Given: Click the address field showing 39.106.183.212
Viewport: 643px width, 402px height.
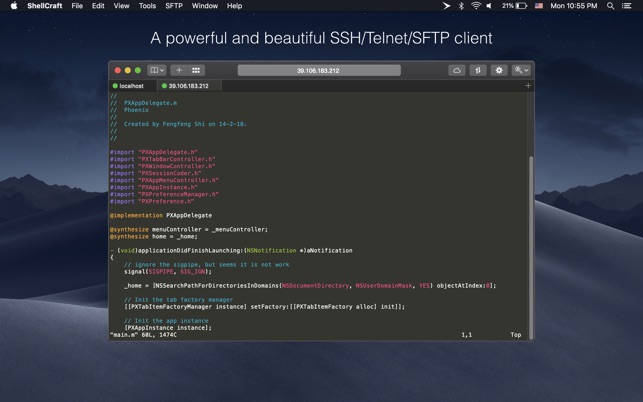Looking at the screenshot, I should pos(319,70).
